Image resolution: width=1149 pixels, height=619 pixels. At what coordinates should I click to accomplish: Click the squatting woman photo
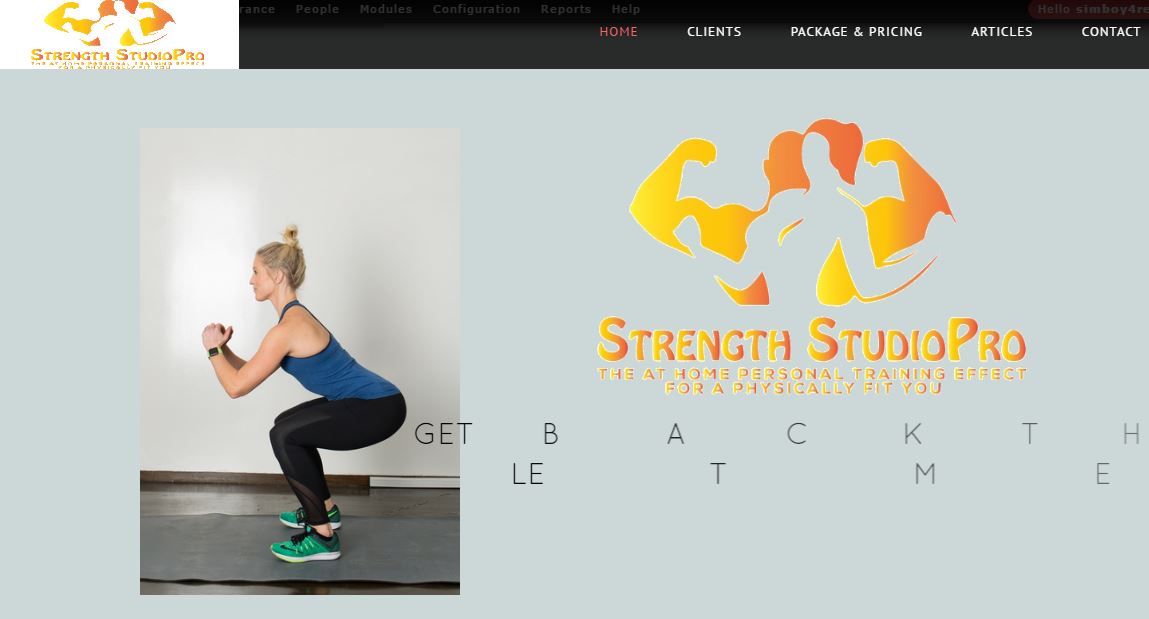pos(300,361)
